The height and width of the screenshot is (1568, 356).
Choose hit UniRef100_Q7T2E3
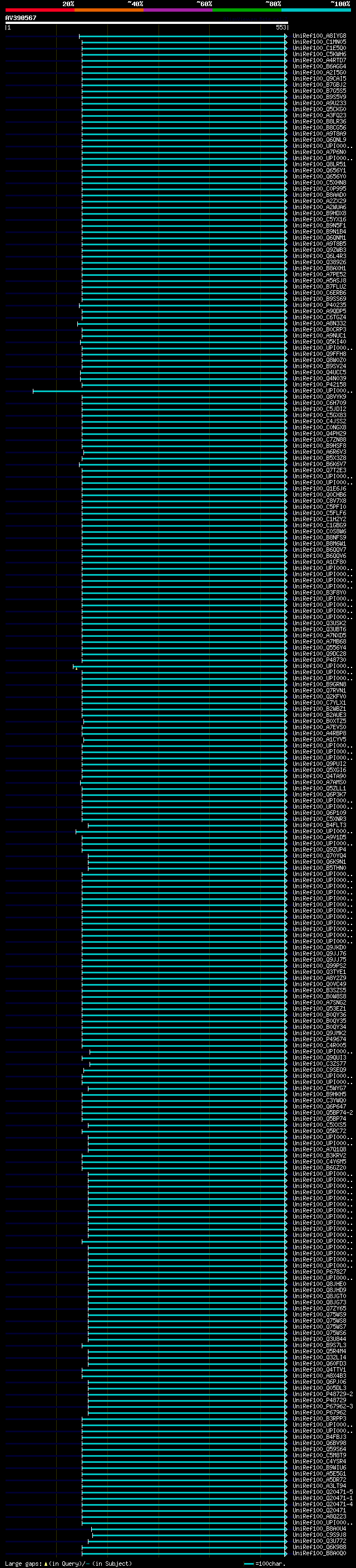coord(319,471)
